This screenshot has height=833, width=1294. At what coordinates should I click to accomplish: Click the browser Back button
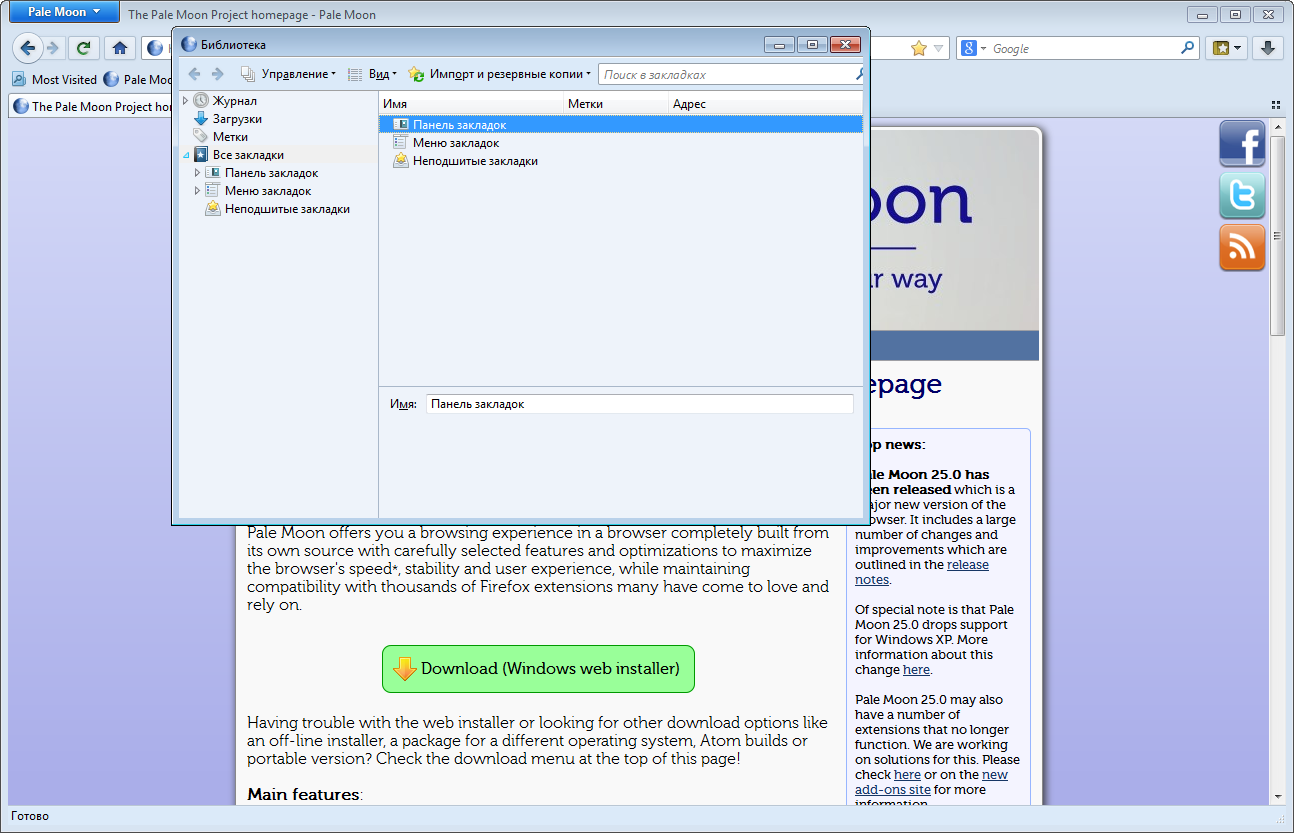28,47
